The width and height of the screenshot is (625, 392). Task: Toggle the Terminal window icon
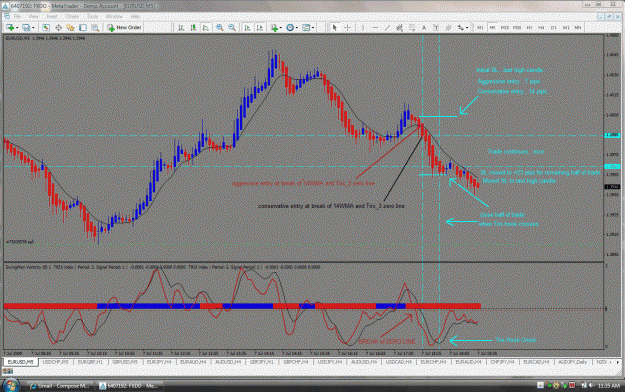tap(83, 28)
